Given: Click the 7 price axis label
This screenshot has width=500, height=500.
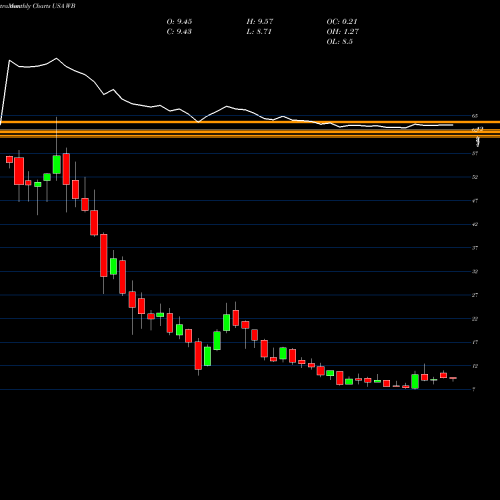Looking at the screenshot, I should tap(474, 389).
